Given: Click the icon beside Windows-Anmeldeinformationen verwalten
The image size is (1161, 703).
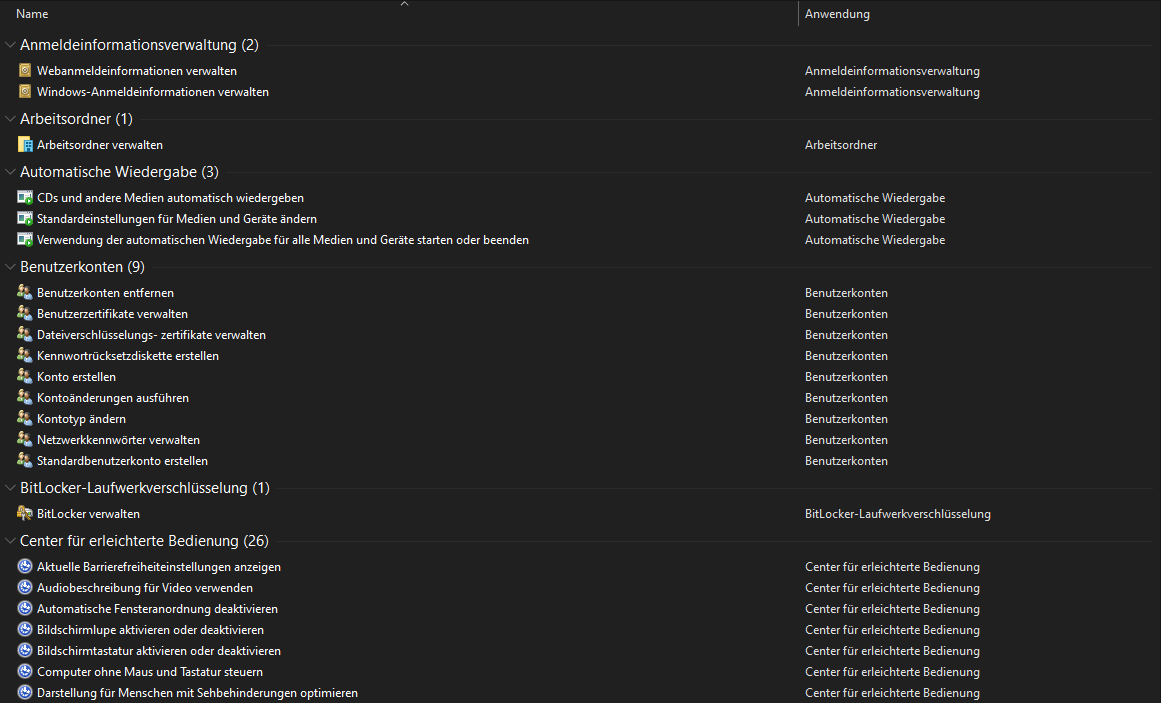Looking at the screenshot, I should [25, 92].
